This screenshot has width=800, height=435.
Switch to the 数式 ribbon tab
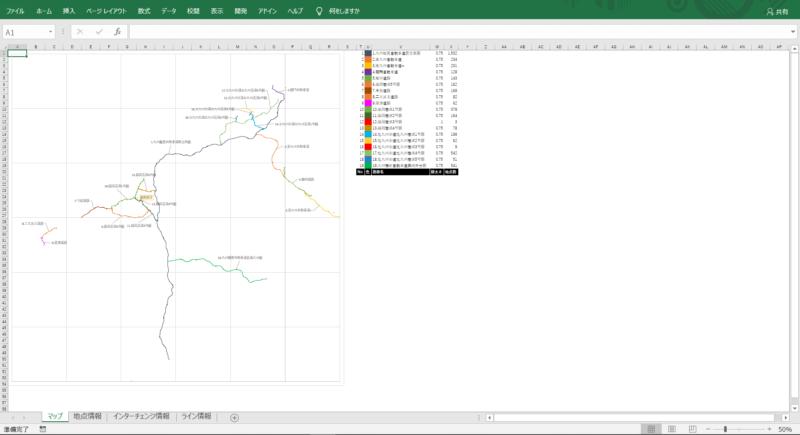(144, 11)
